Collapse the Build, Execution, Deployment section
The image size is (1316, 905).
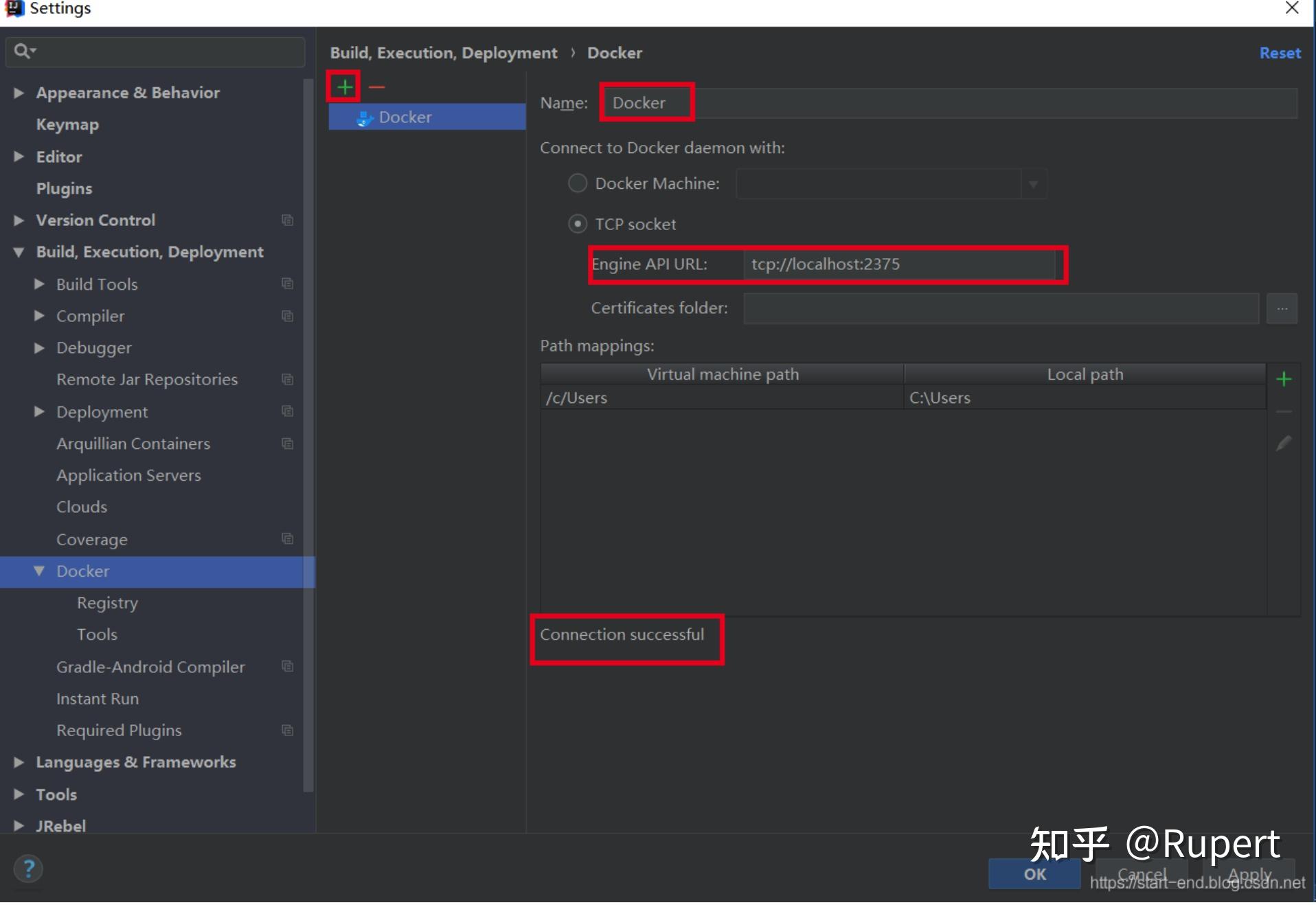click(19, 252)
